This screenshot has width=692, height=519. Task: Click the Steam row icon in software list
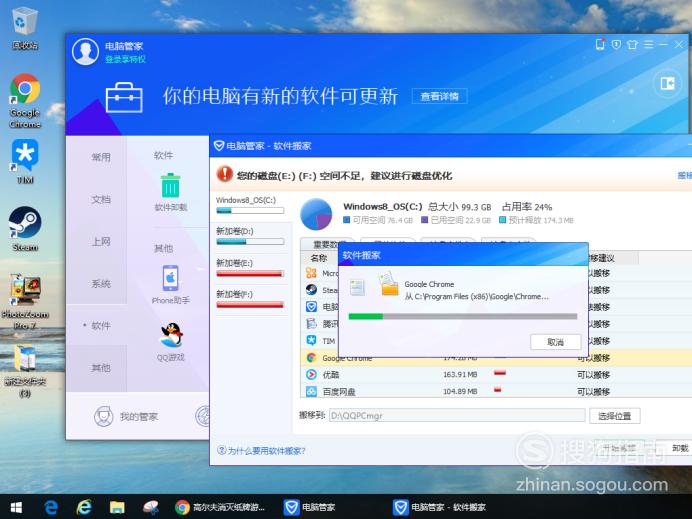[311, 290]
